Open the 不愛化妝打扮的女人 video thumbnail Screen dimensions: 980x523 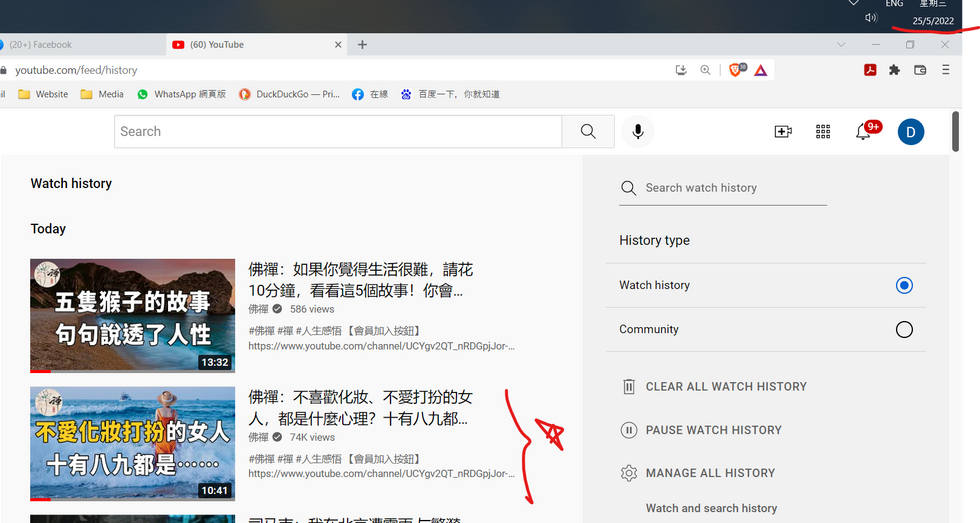coord(132,444)
